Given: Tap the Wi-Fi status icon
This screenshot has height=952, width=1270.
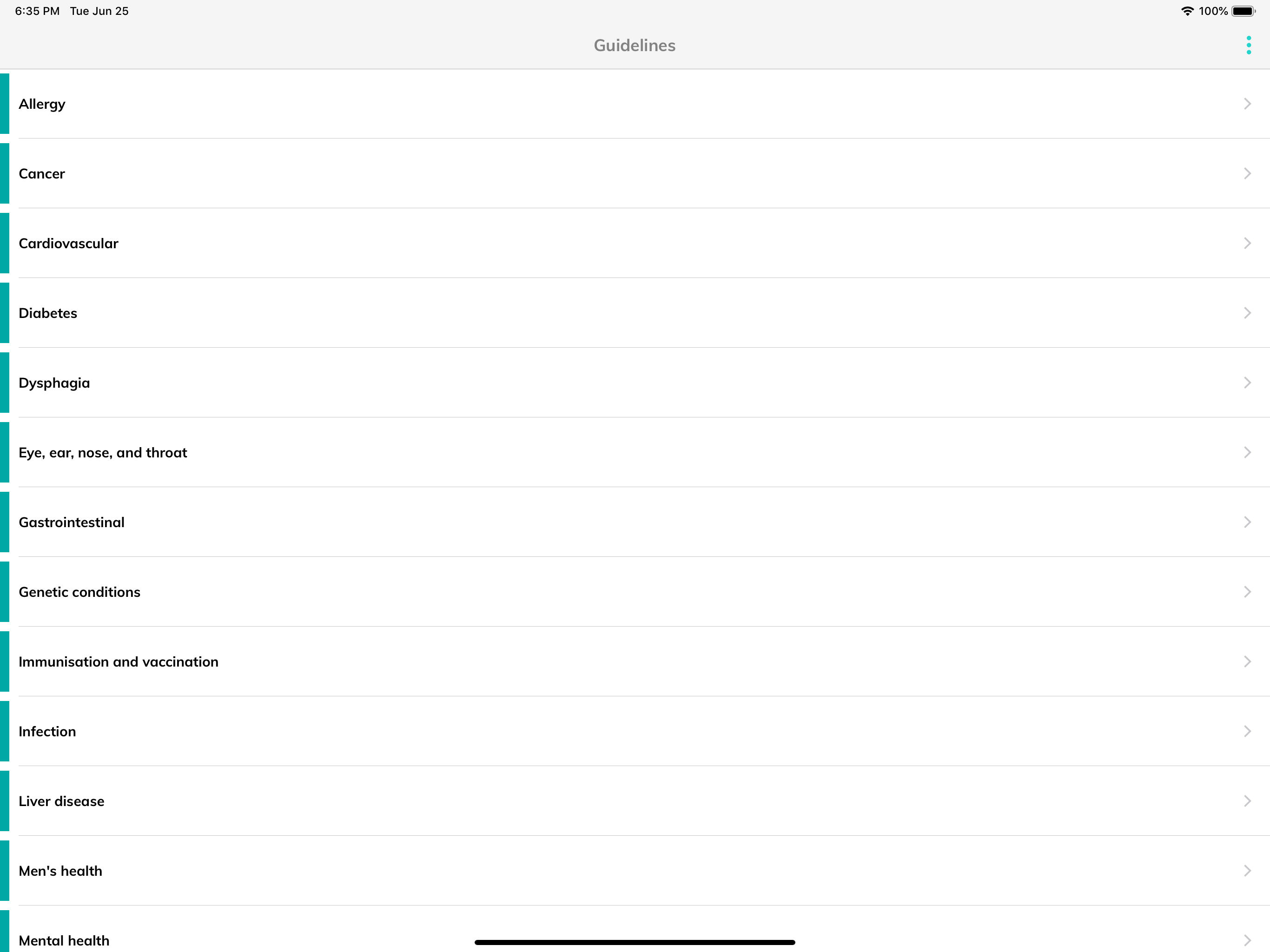Looking at the screenshot, I should coord(1187,12).
